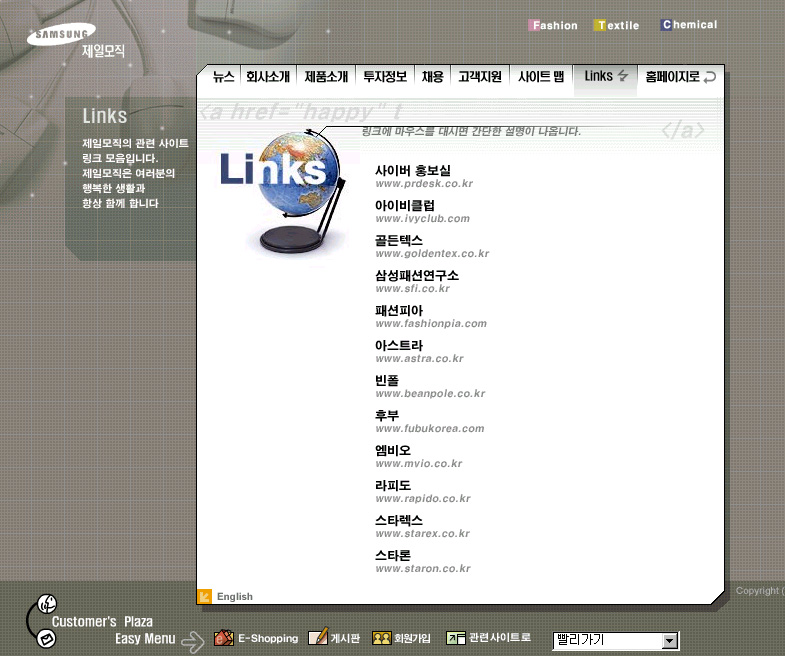Open the 후부 link

[386, 416]
